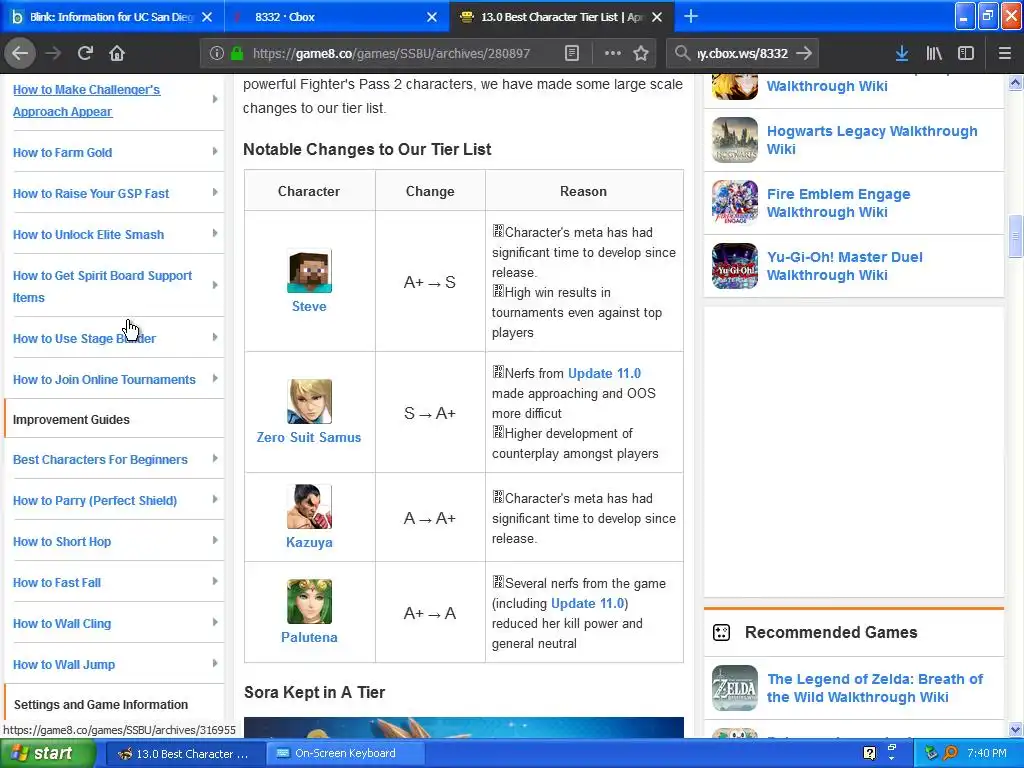Click the scrollbar up arrow
Viewport: 1024px width, 768px height.
(x=1015, y=83)
